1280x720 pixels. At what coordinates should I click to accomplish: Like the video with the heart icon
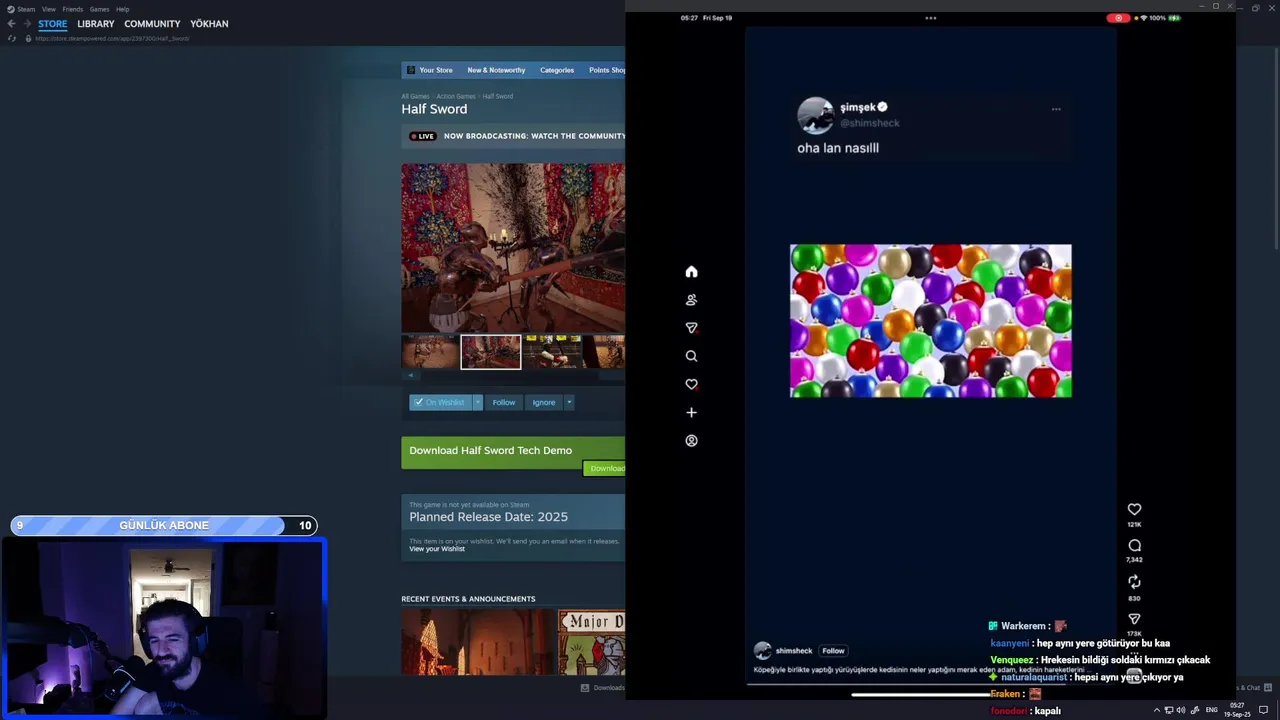point(1134,510)
